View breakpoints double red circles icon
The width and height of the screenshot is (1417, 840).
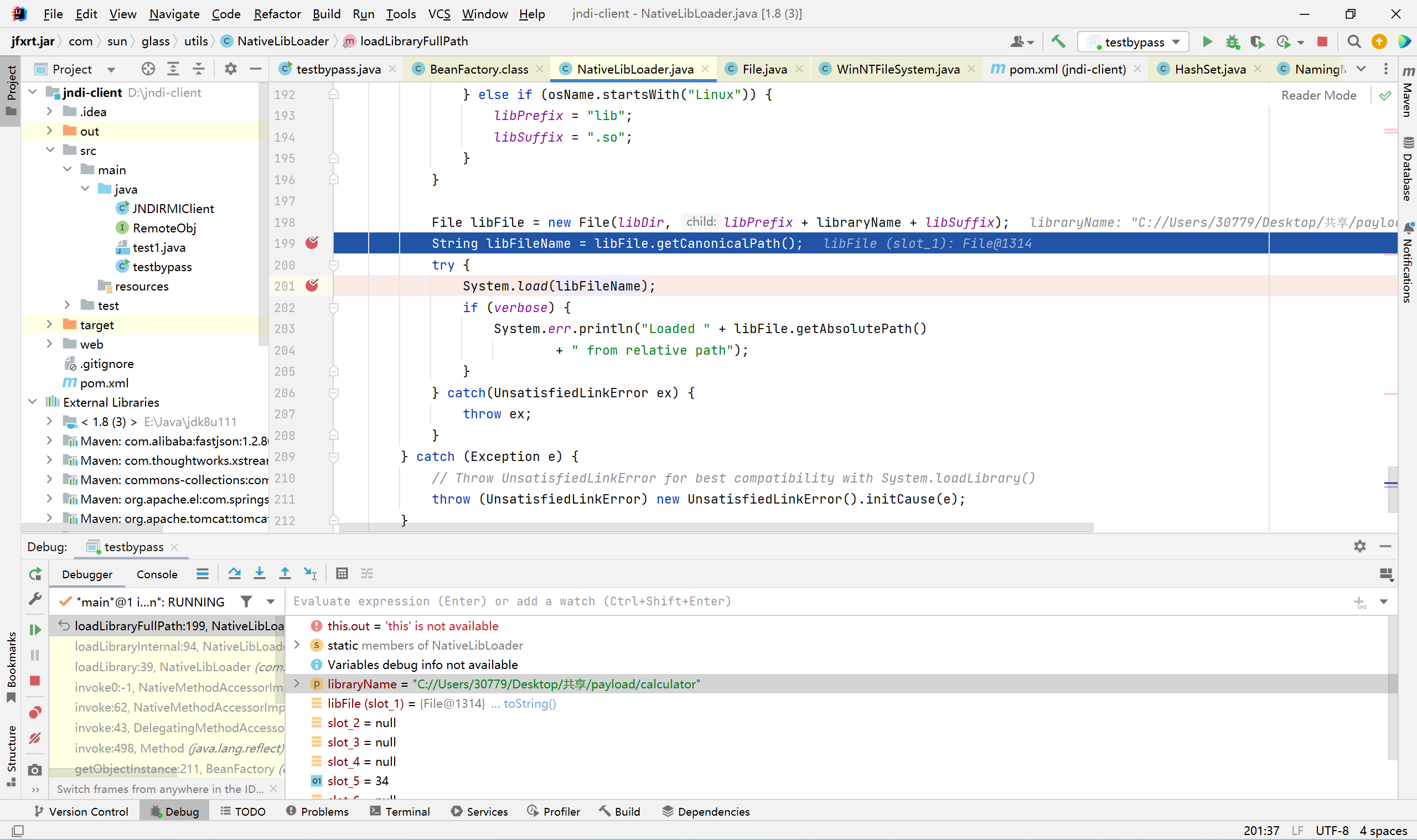point(35,712)
